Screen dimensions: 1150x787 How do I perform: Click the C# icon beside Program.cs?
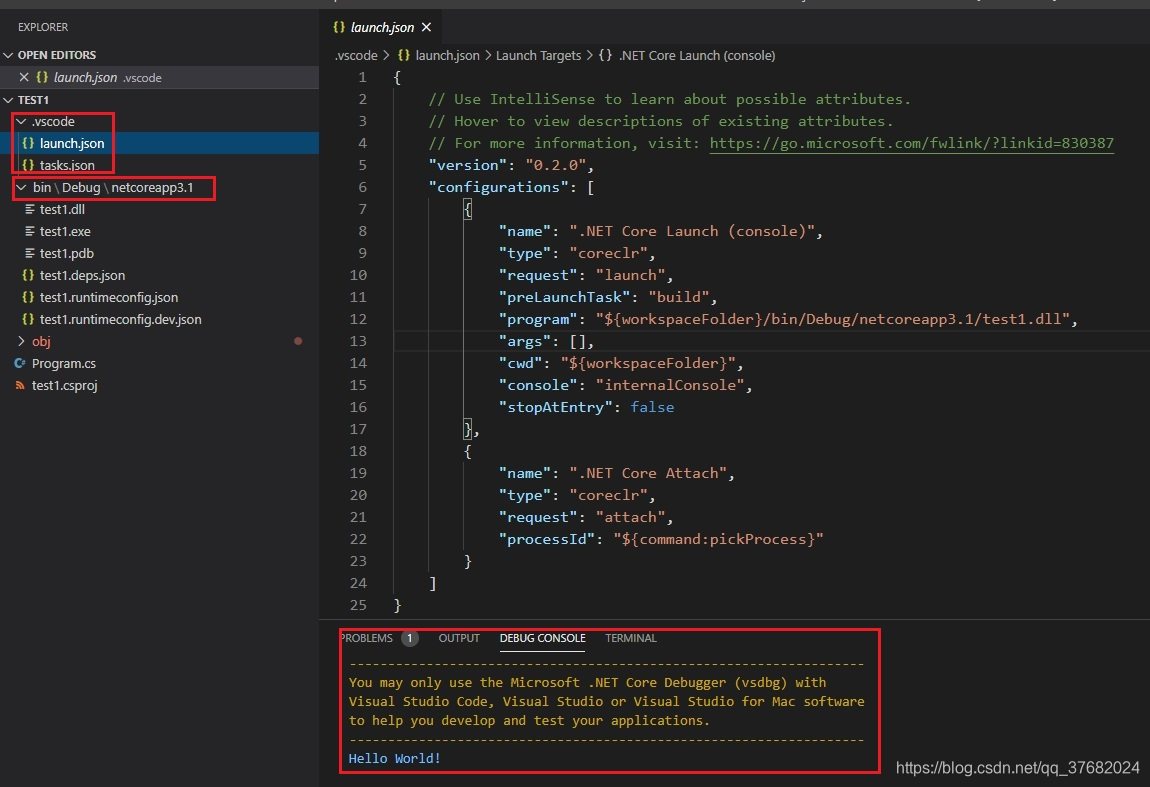[x=20, y=363]
